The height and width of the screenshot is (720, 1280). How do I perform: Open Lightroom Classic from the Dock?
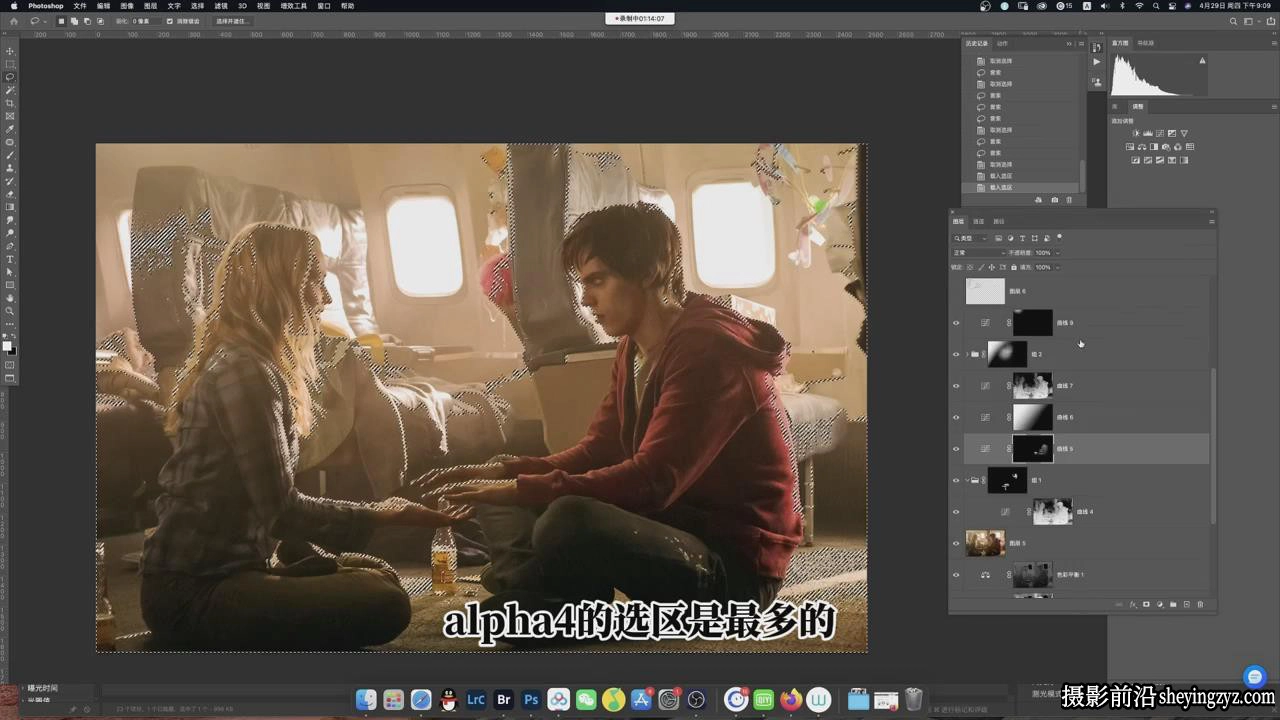pos(476,700)
